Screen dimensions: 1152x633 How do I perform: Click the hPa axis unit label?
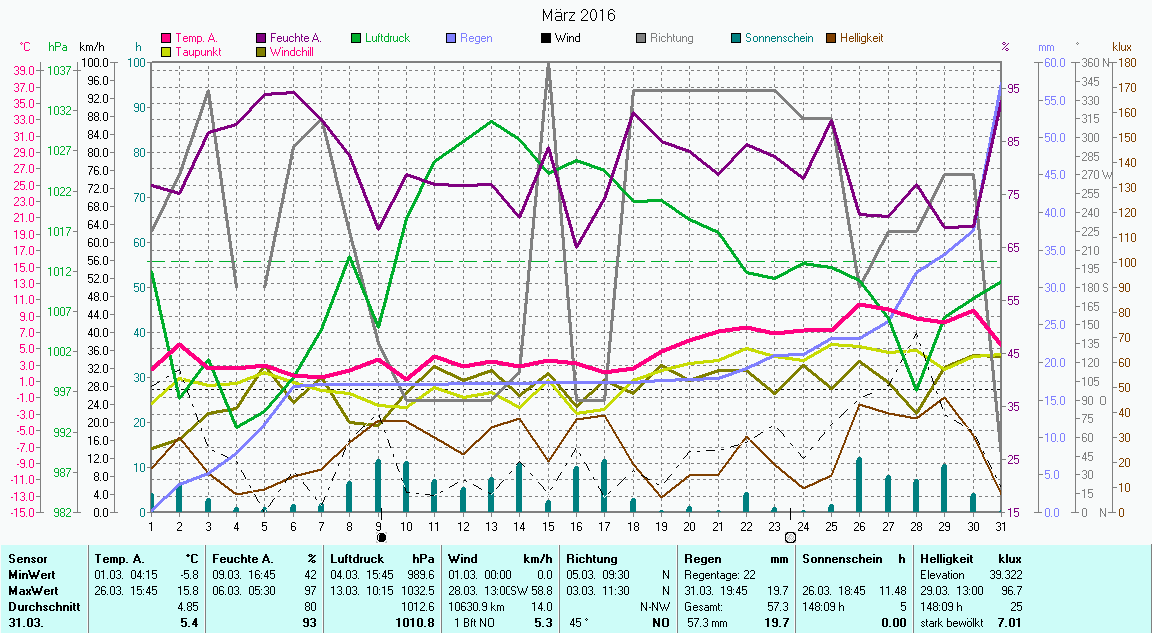[x=58, y=47]
